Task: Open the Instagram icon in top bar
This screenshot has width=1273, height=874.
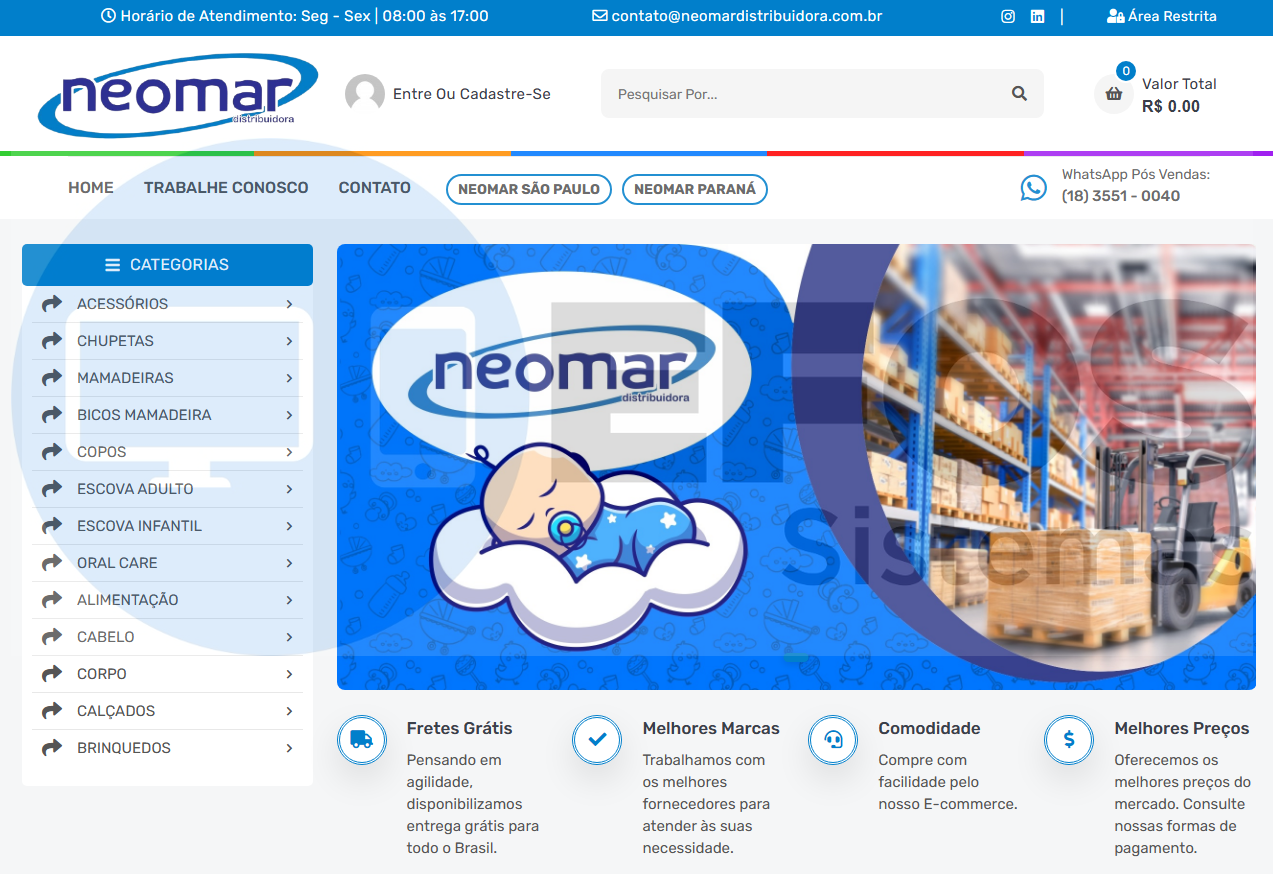Action: pos(1008,17)
